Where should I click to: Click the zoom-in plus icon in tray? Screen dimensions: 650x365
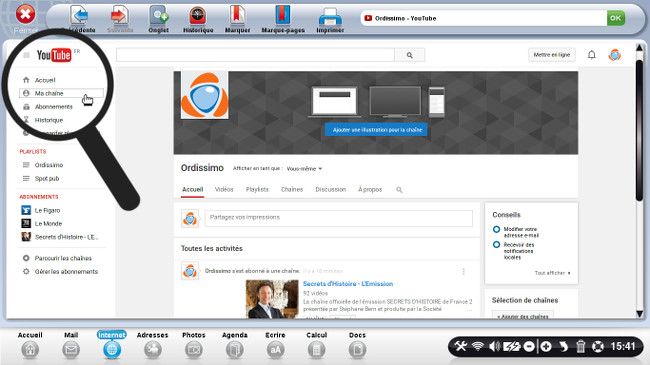546,346
